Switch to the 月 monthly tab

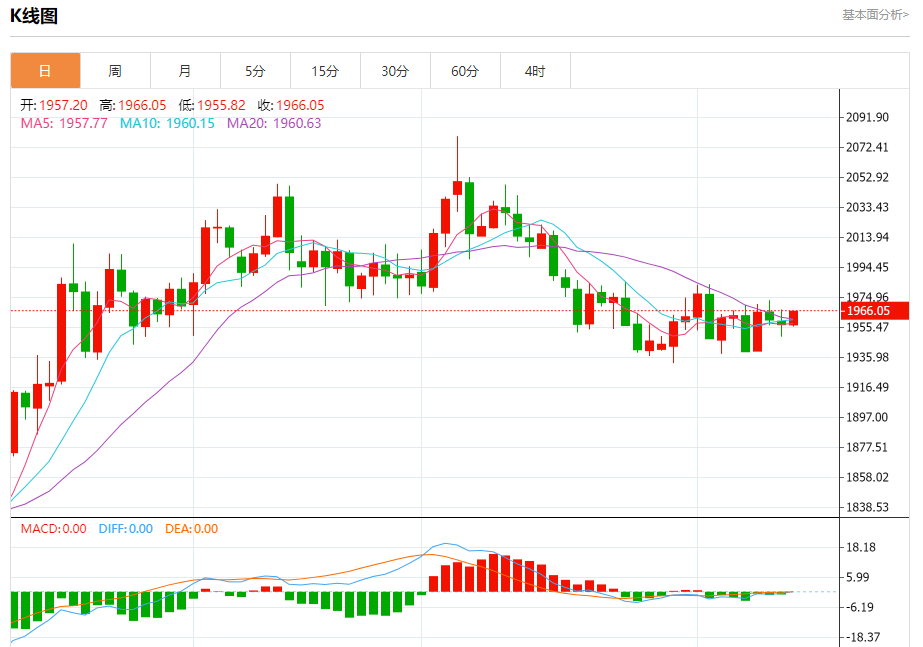[185, 71]
